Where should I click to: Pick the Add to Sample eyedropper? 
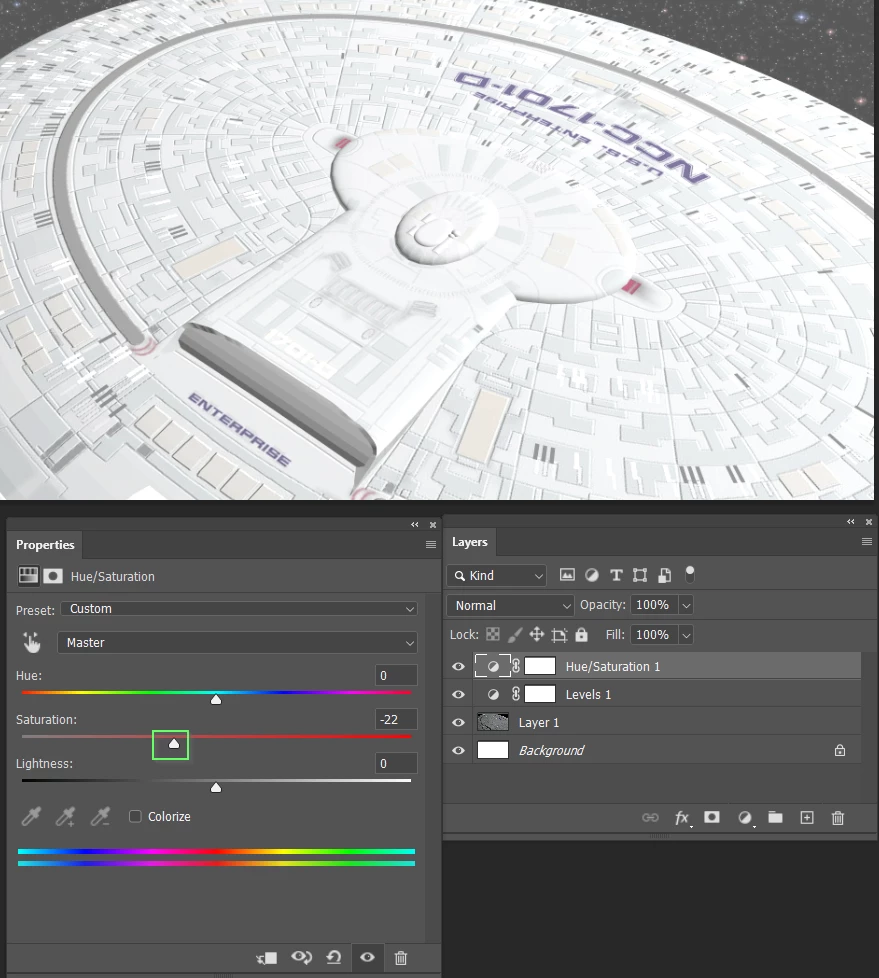66,816
